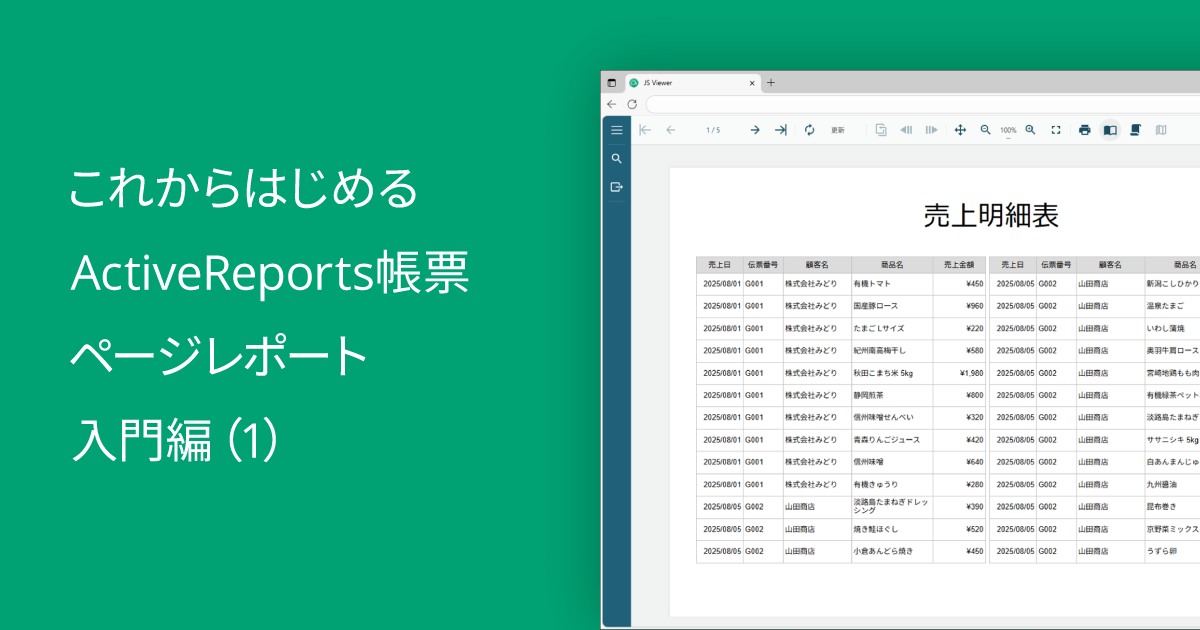
Task: Navigate forward in the viewer history
Action: [x=932, y=130]
